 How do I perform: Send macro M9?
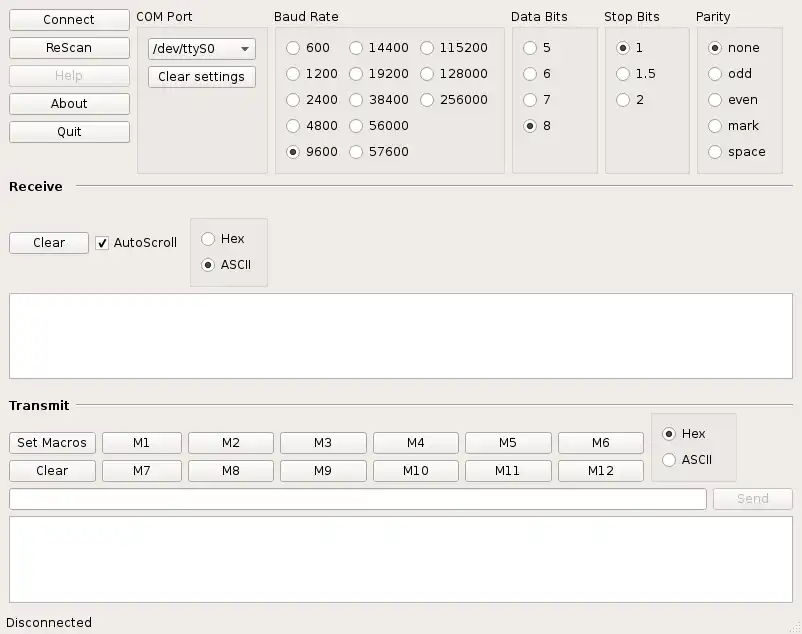point(323,471)
